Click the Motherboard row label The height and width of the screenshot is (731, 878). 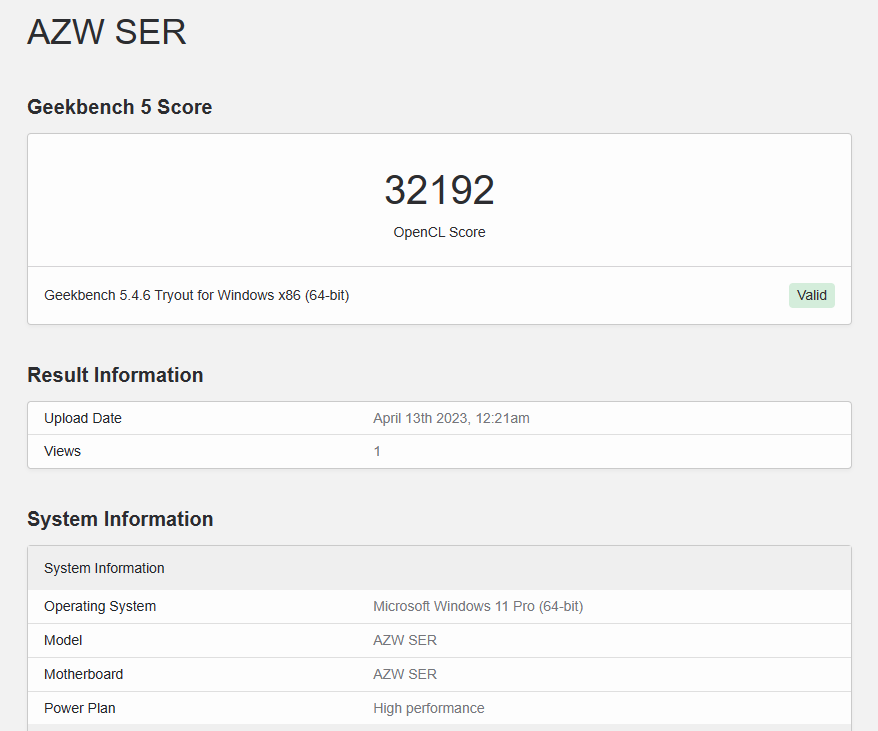83,674
